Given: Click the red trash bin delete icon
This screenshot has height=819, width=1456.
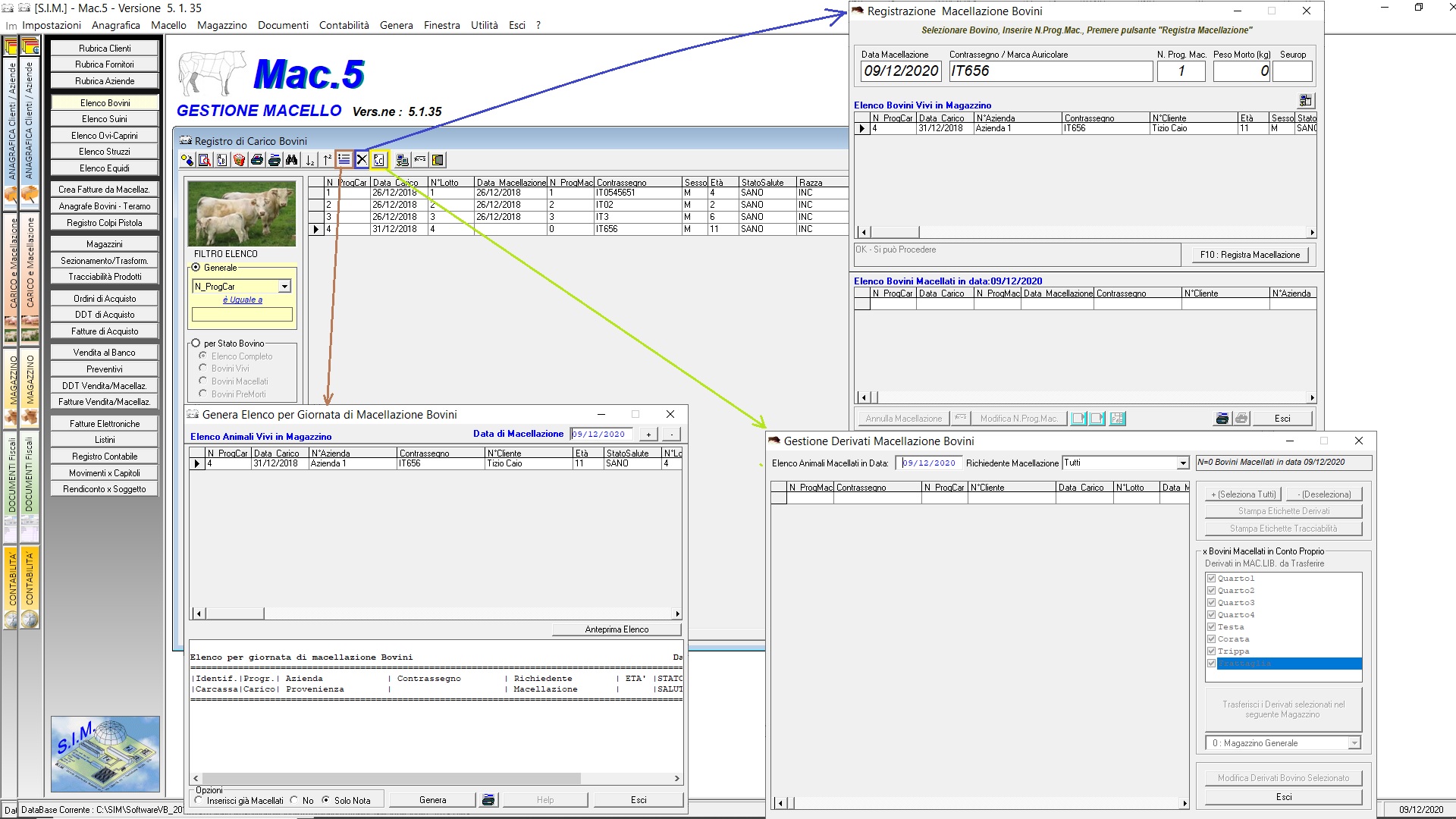Looking at the screenshot, I should [239, 160].
